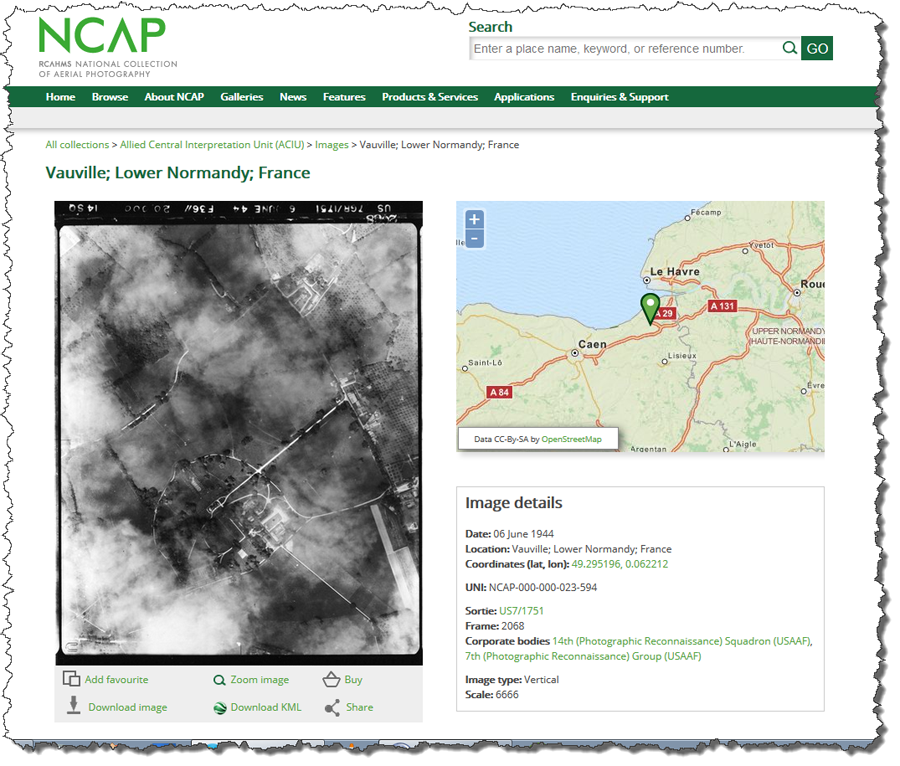Click the Caen label on the map
The width and height of the screenshot is (900, 766).
point(592,344)
